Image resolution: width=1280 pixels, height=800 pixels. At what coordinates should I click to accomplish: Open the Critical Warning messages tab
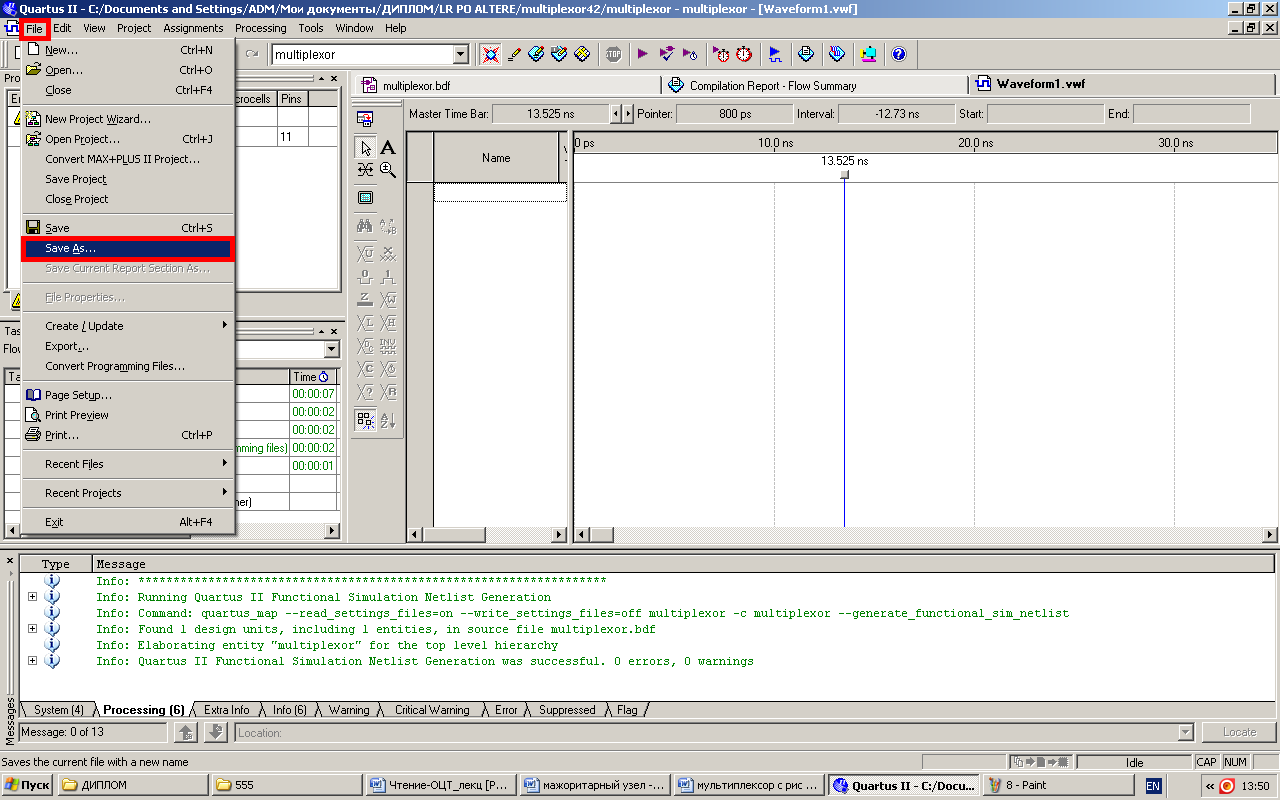coord(431,710)
